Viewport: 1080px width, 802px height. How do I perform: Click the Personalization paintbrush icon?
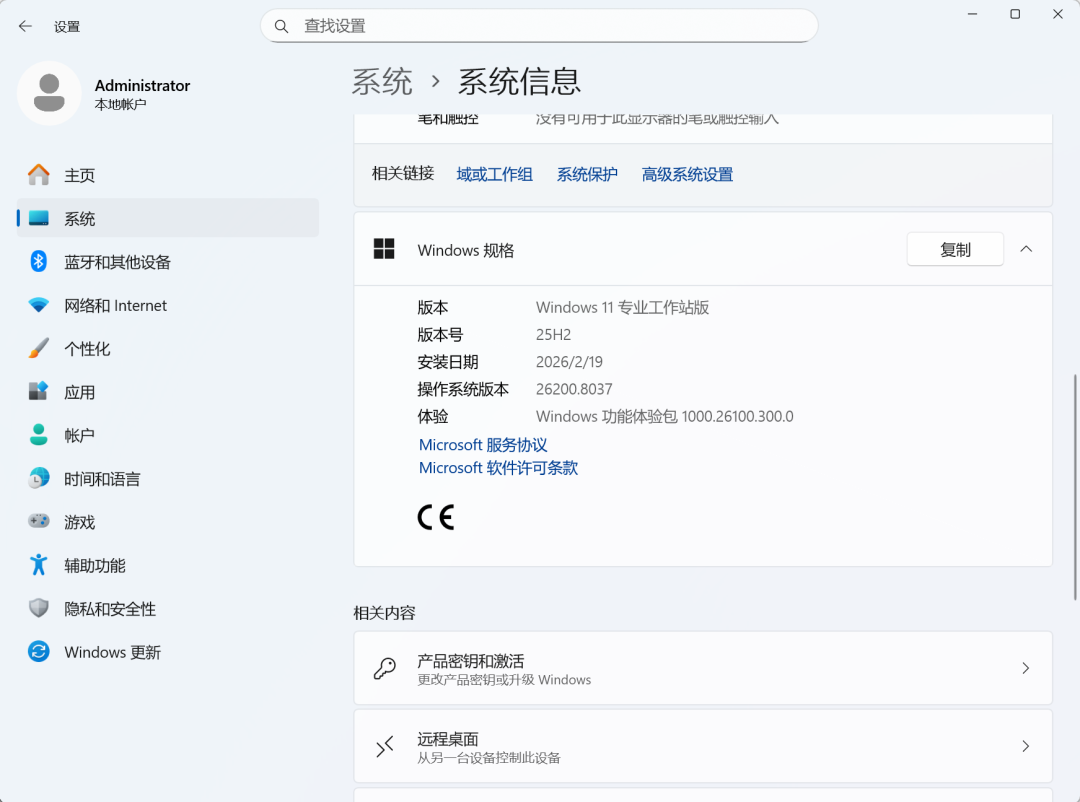[x=39, y=349]
